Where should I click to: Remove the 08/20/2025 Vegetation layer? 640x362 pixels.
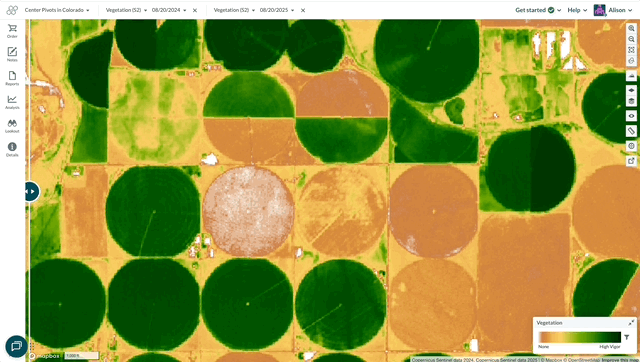[x=303, y=10]
